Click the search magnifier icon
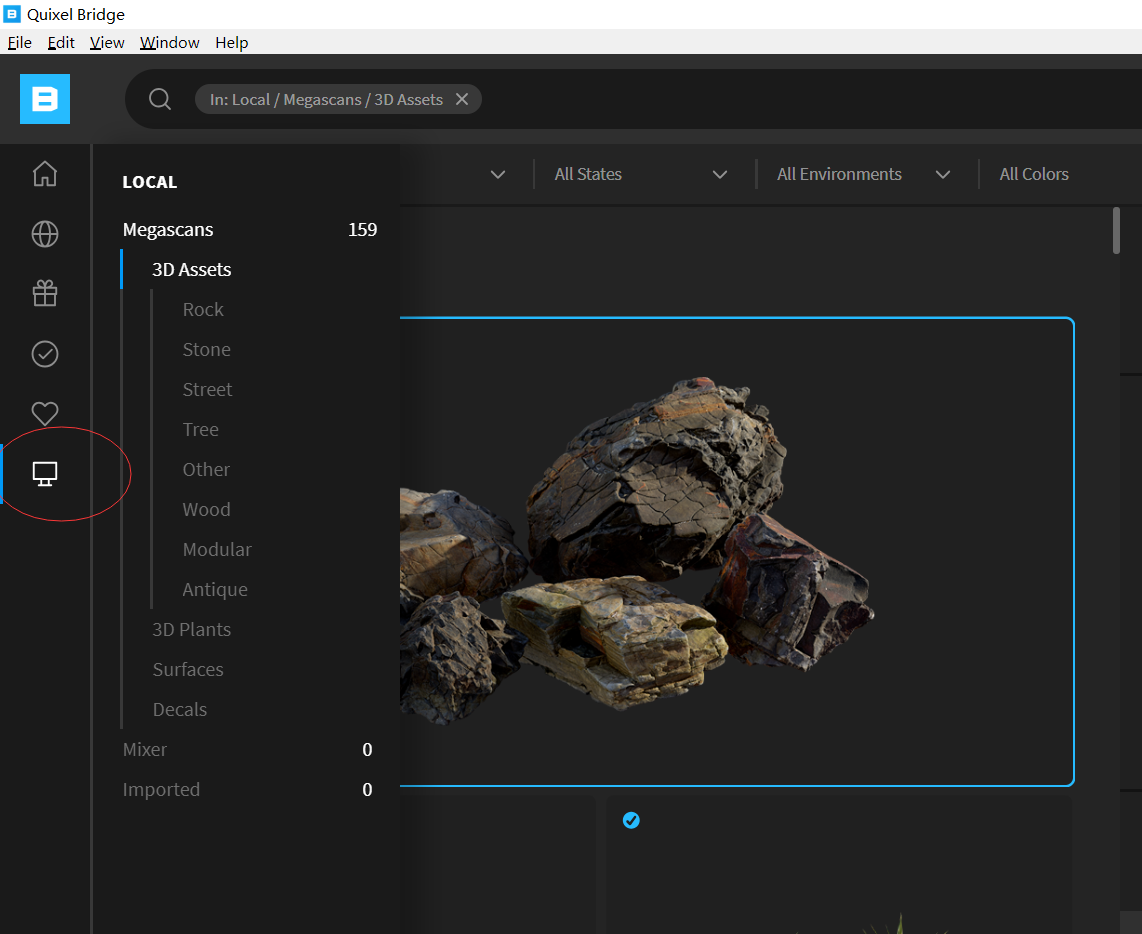This screenshot has height=934, width=1142. tap(159, 99)
